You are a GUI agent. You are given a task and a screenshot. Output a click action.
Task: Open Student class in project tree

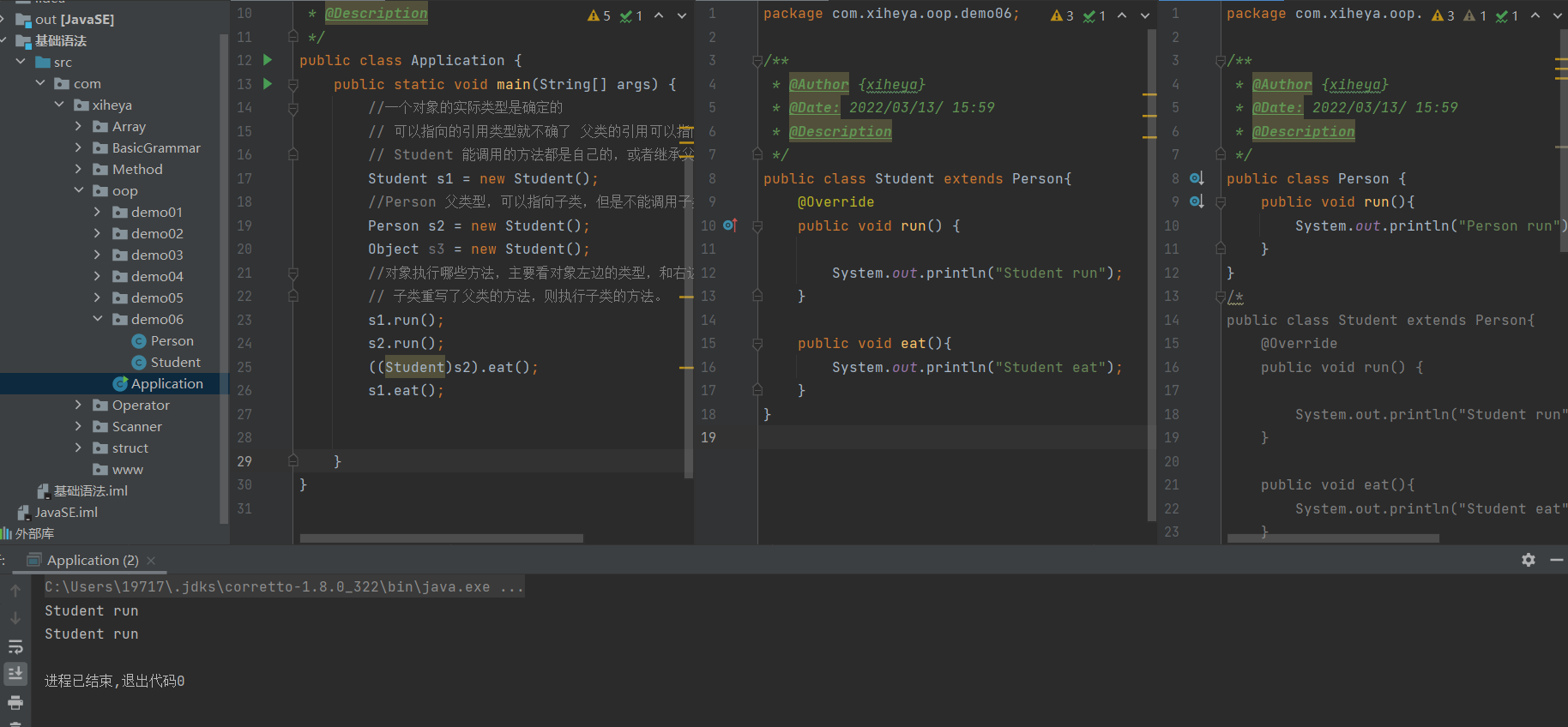[x=166, y=362]
